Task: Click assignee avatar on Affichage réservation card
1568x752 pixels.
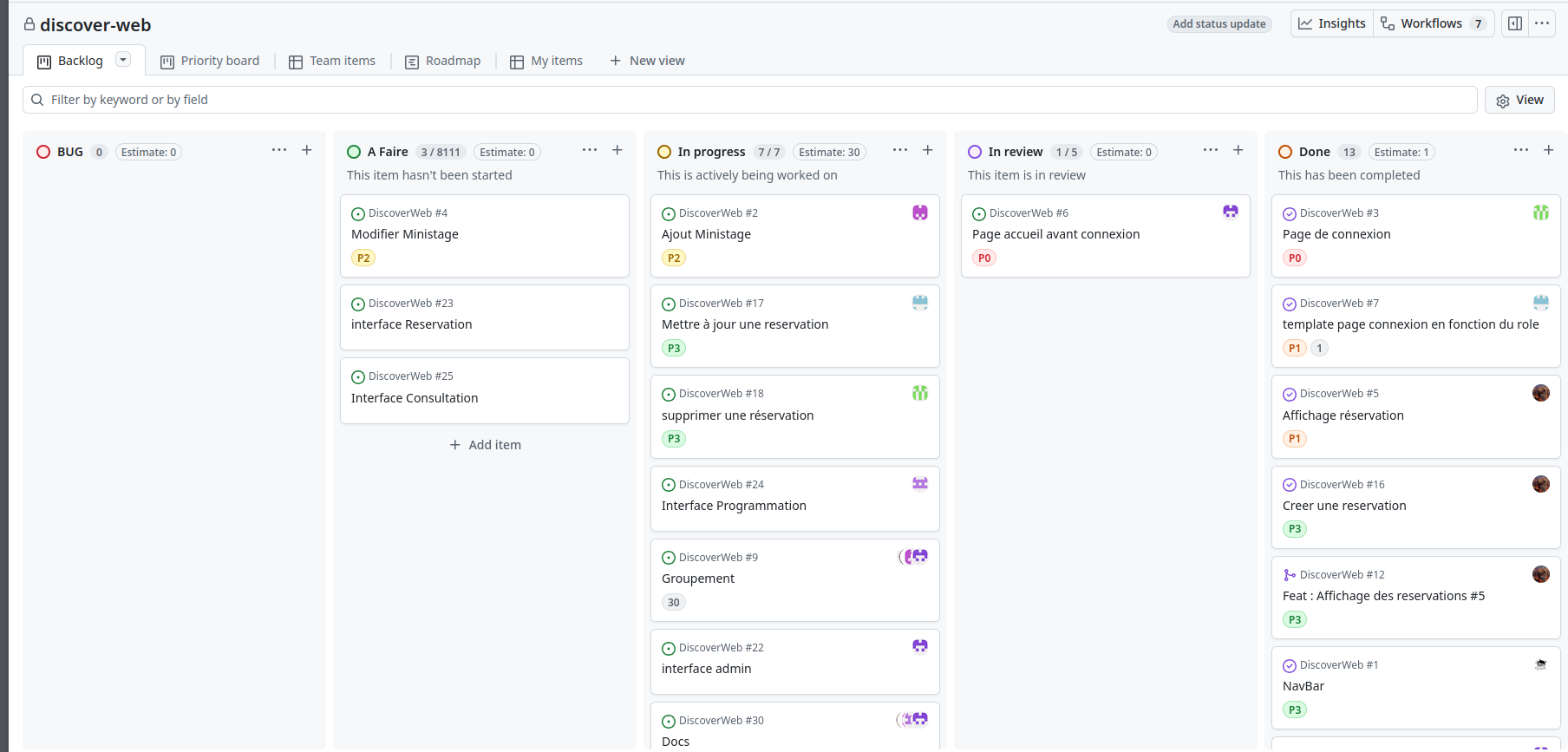Action: (x=1540, y=393)
